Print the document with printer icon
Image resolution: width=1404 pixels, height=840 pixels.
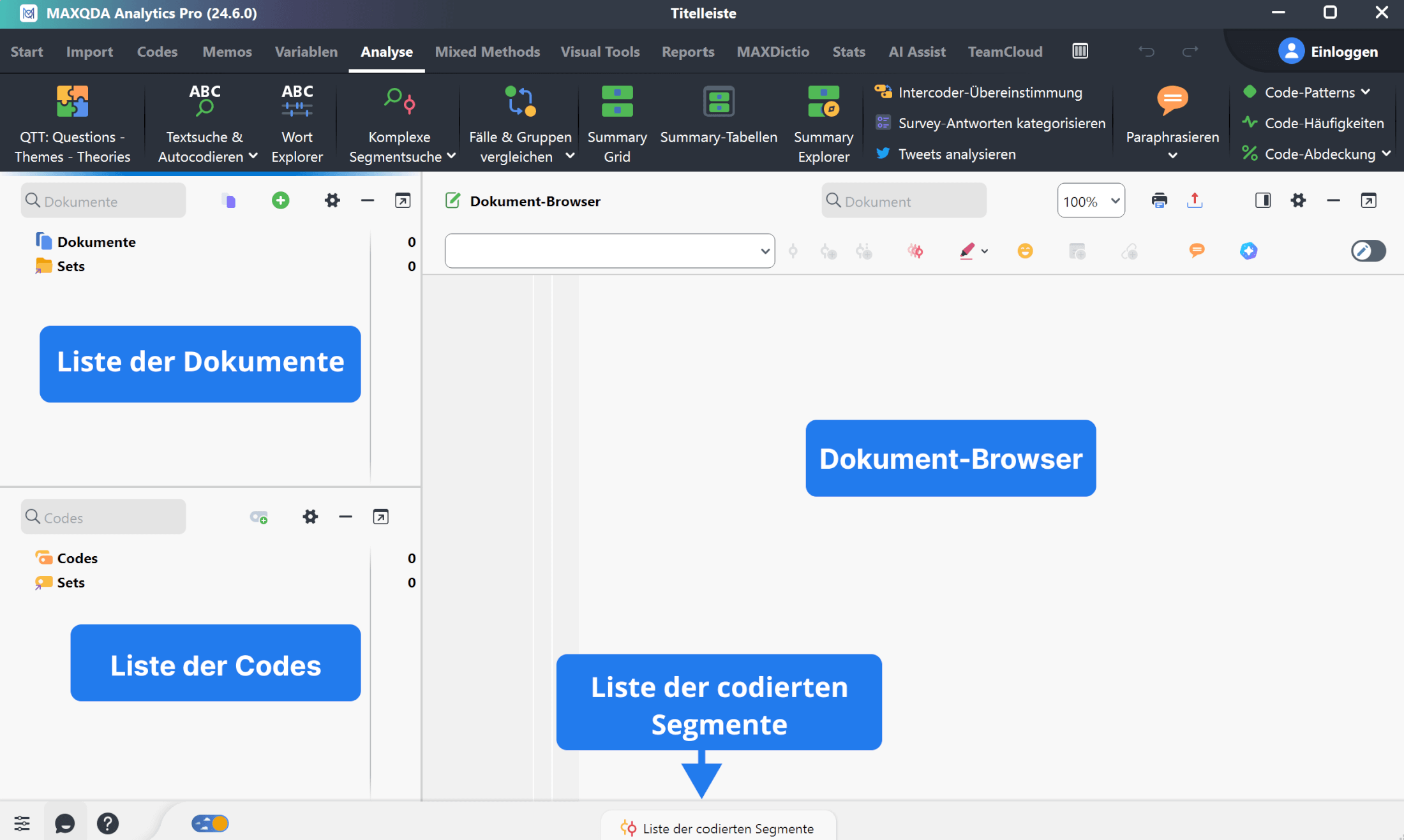(1159, 200)
